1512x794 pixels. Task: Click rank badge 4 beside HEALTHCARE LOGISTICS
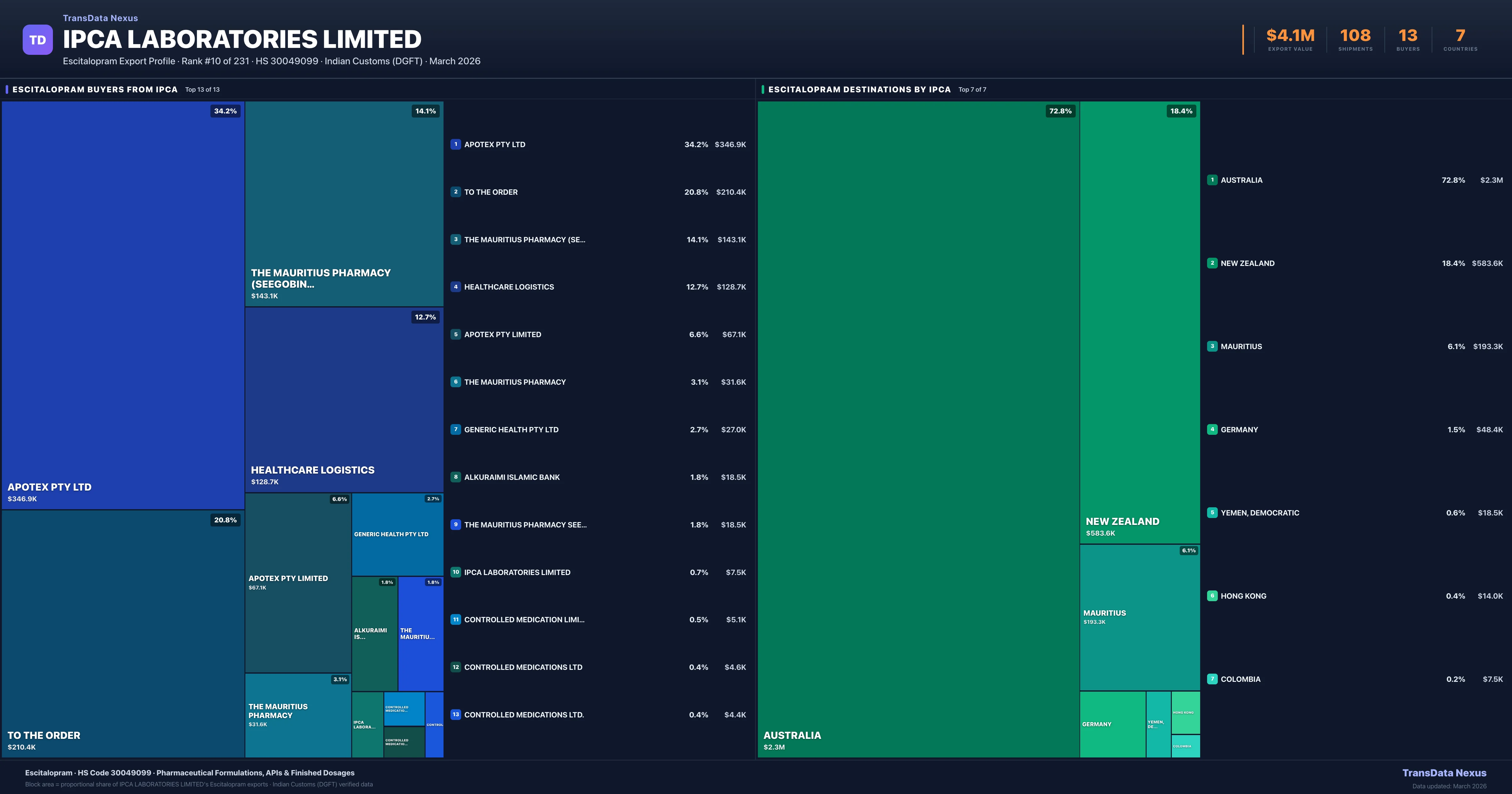(x=455, y=287)
